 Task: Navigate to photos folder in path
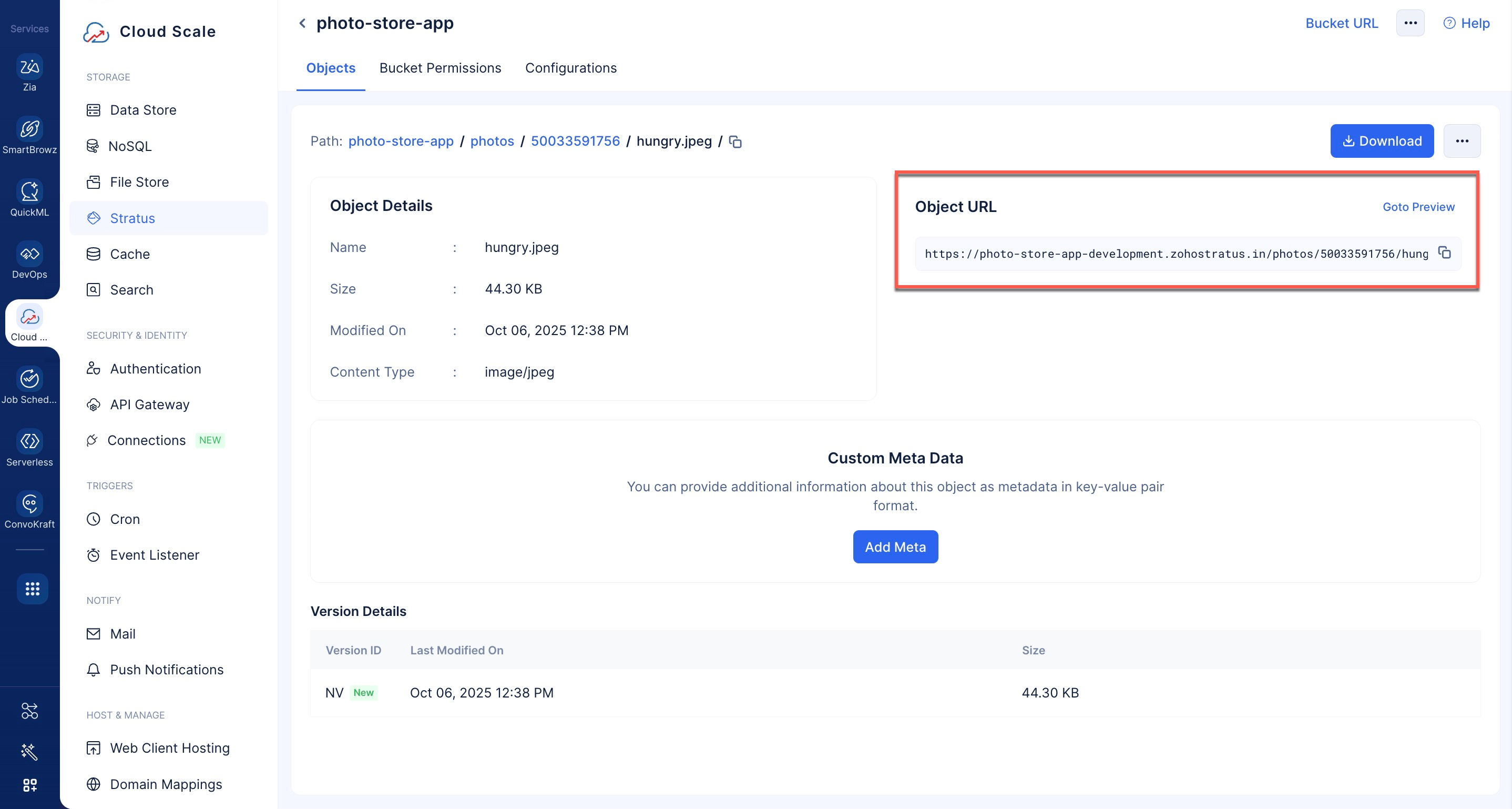pos(491,141)
